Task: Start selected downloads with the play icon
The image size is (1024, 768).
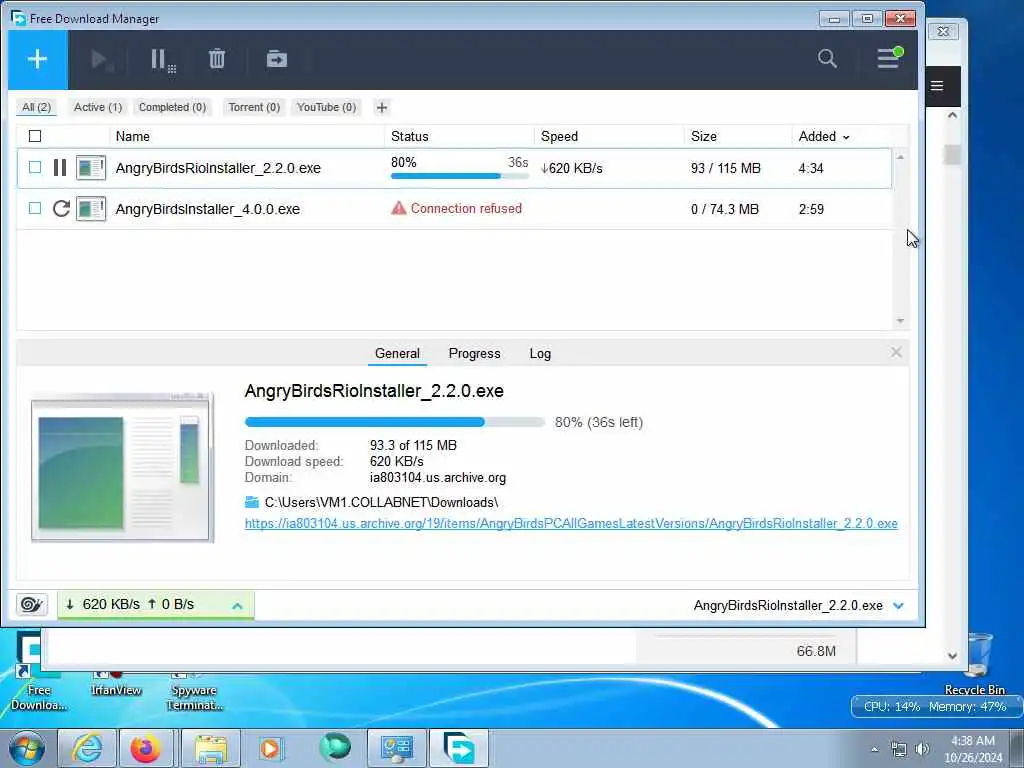Action: pyautogui.click(x=101, y=60)
